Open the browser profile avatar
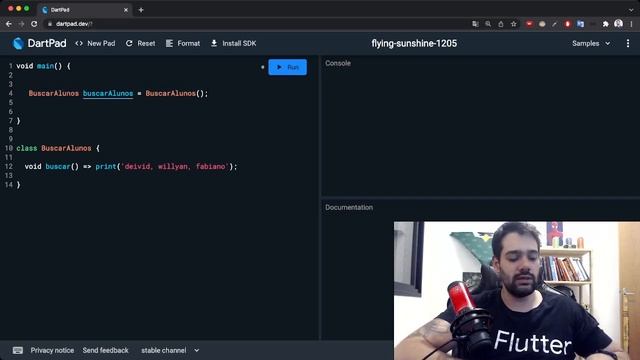 [x=618, y=24]
